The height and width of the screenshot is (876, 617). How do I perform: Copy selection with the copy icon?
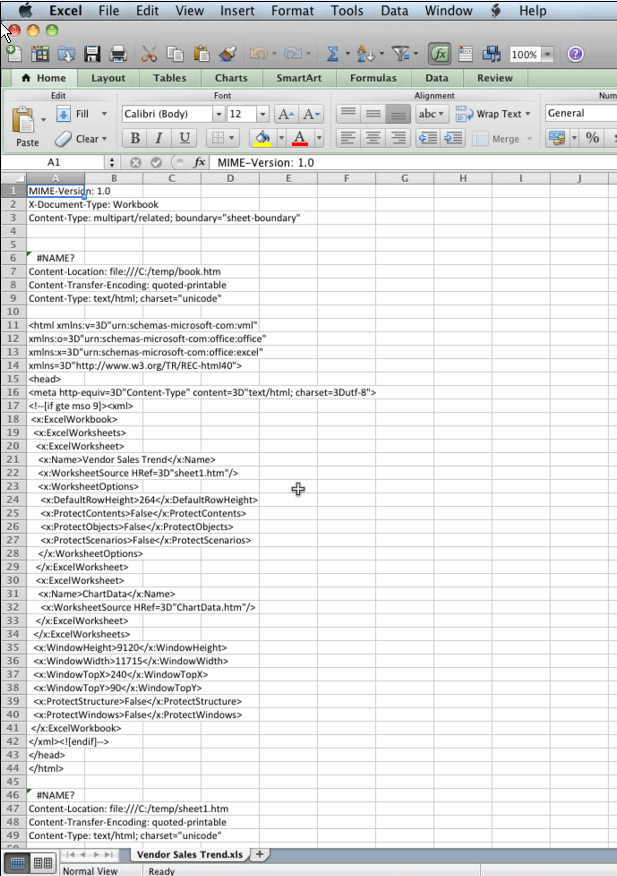175,54
